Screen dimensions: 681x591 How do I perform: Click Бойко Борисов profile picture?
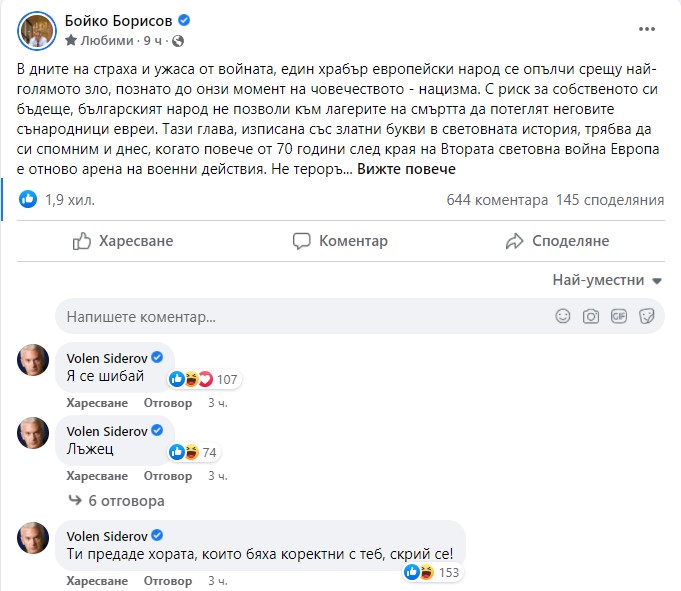coord(36,31)
